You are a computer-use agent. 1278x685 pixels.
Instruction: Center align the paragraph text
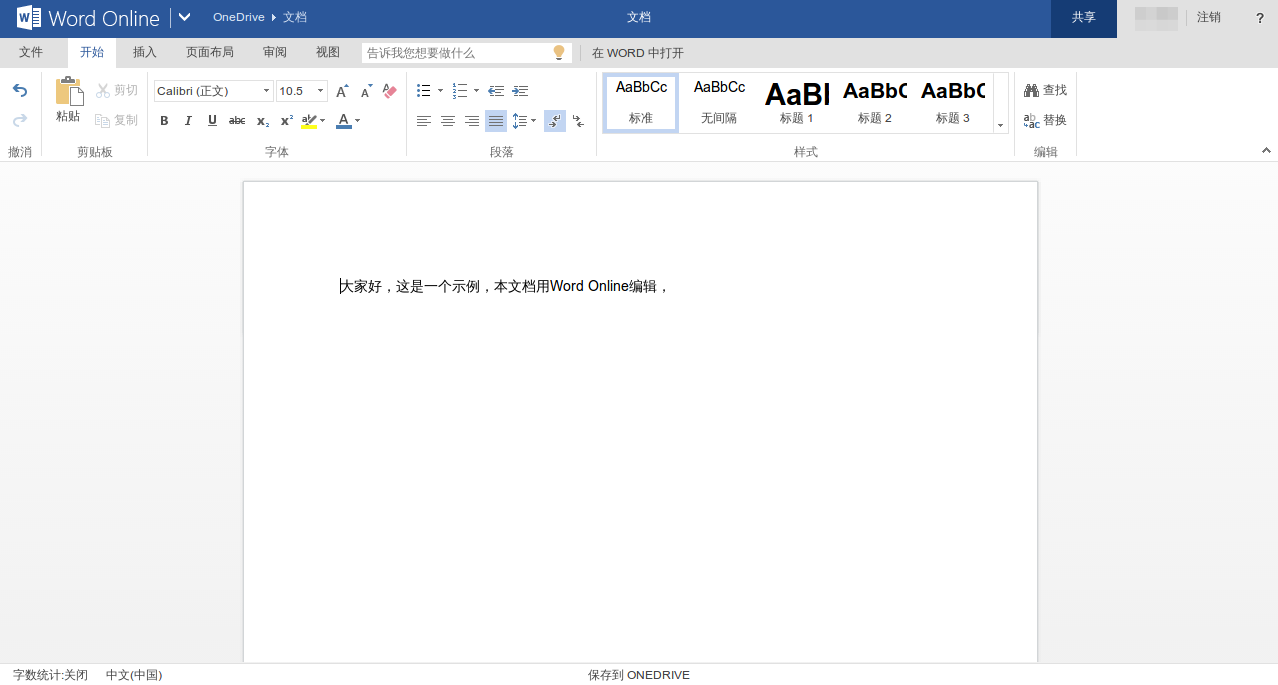448,121
